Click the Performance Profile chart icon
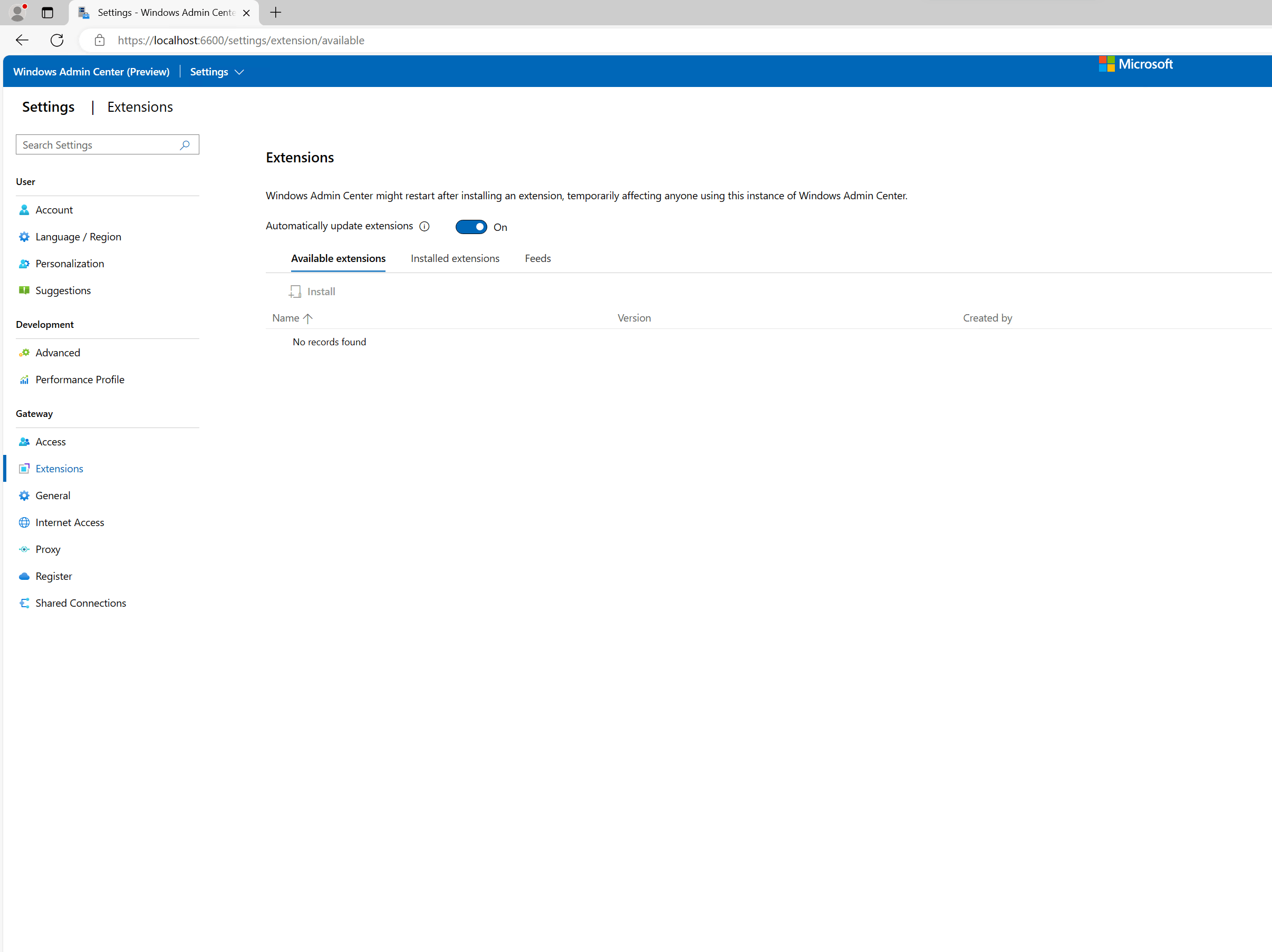This screenshot has height=952, width=1272. click(24, 380)
